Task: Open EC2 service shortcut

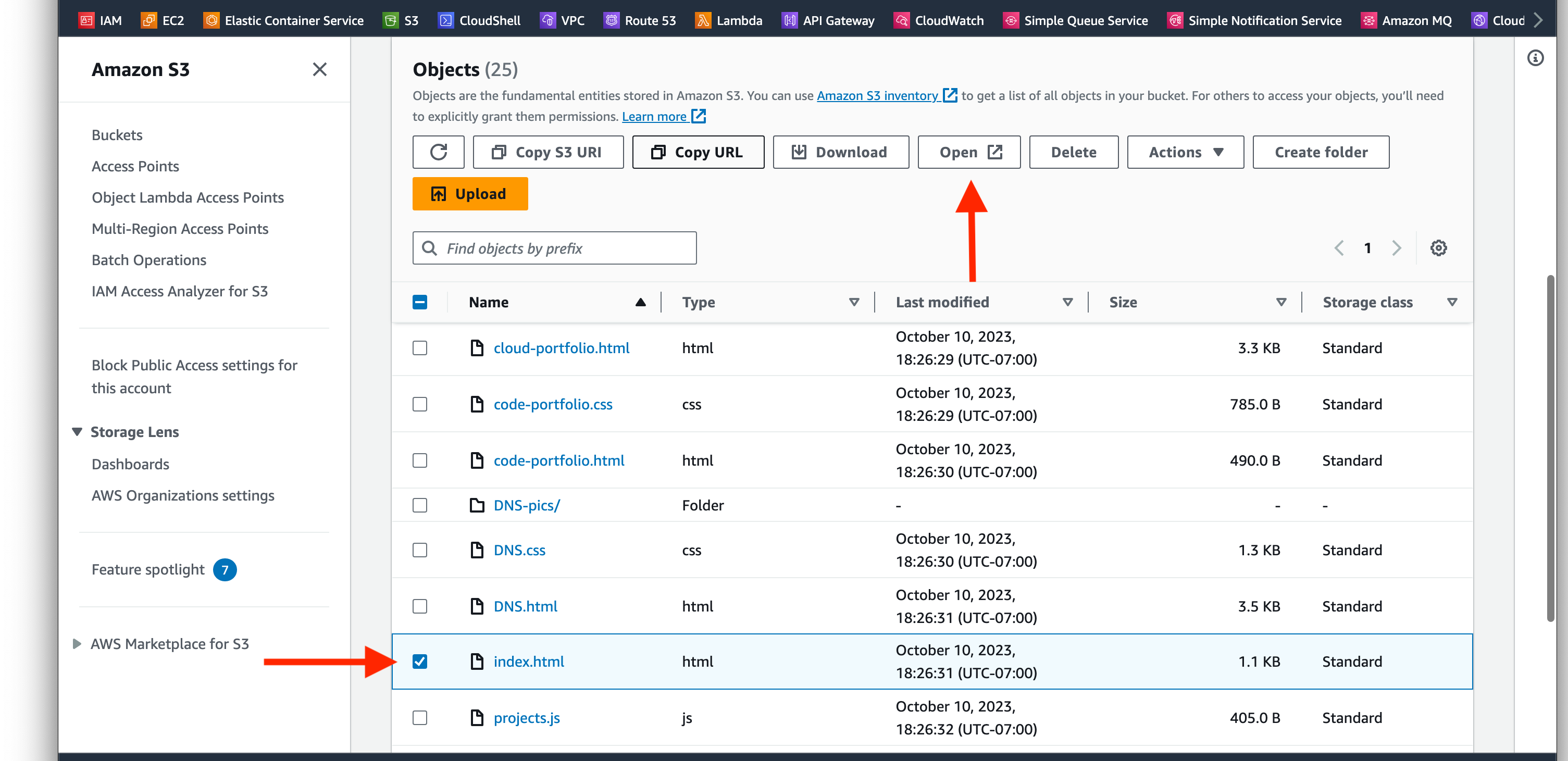Action: click(x=163, y=20)
